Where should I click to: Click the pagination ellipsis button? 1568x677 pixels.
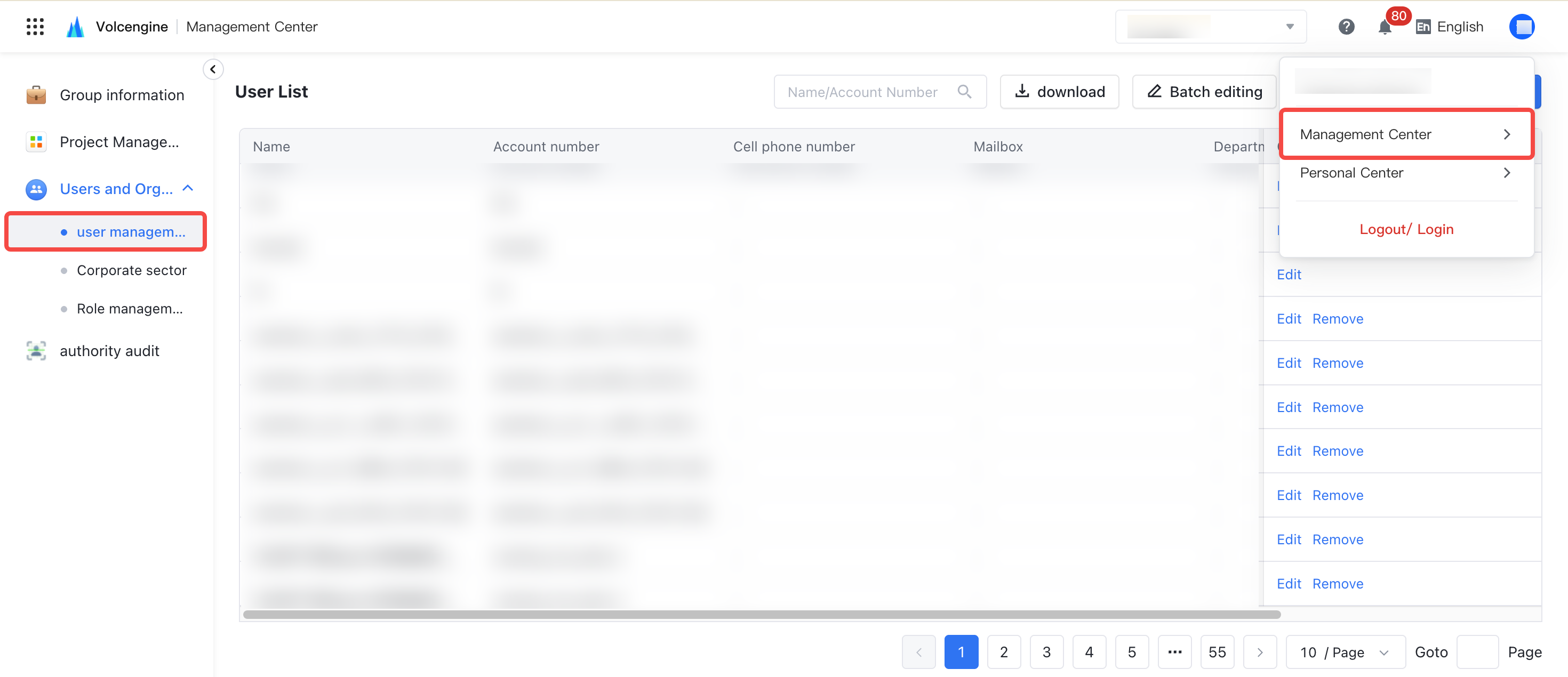tap(1174, 652)
